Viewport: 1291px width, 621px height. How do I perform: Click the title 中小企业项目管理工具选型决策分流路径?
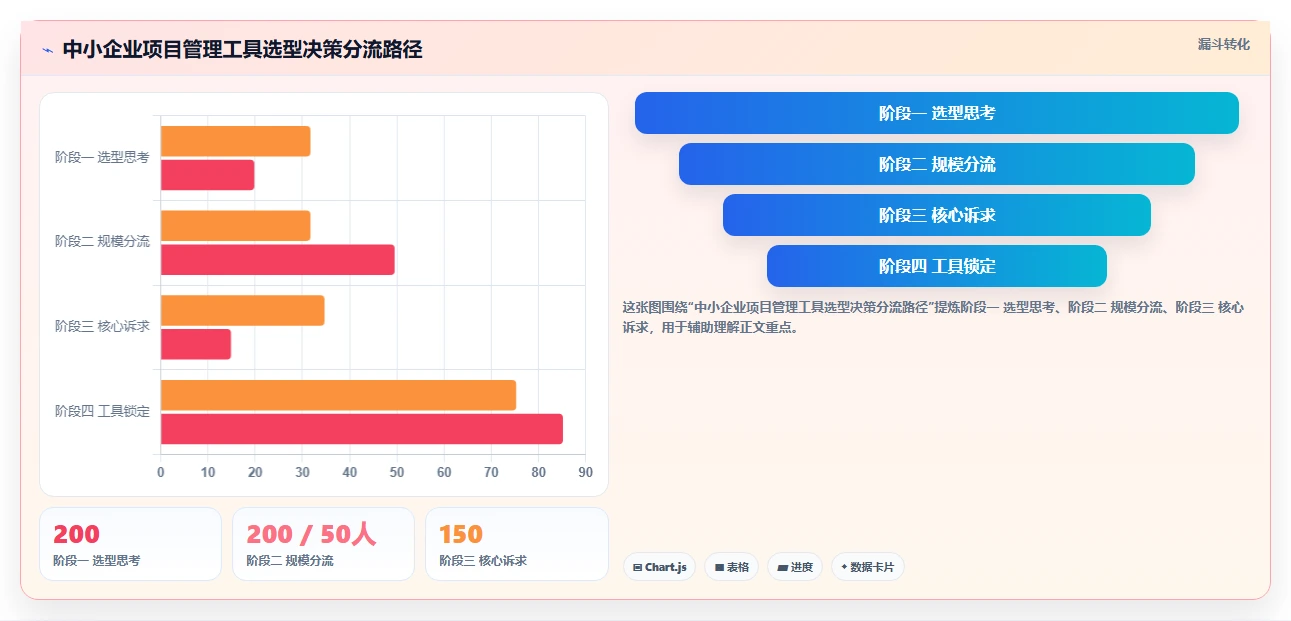242,50
